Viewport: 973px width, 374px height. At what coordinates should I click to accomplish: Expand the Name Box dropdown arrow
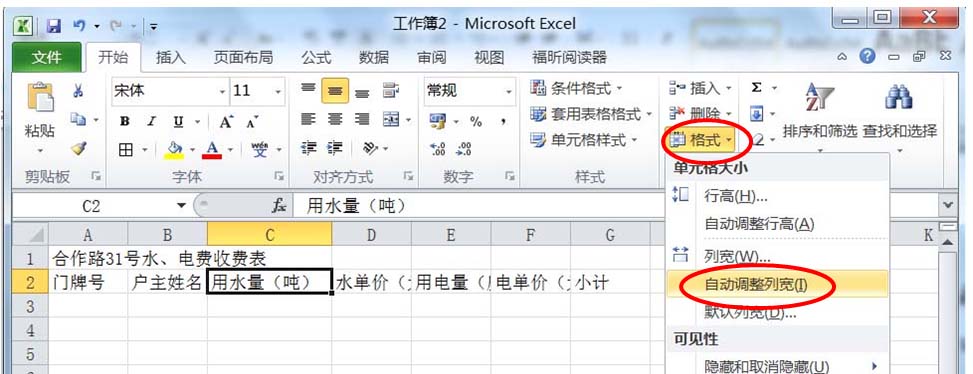click(181, 205)
